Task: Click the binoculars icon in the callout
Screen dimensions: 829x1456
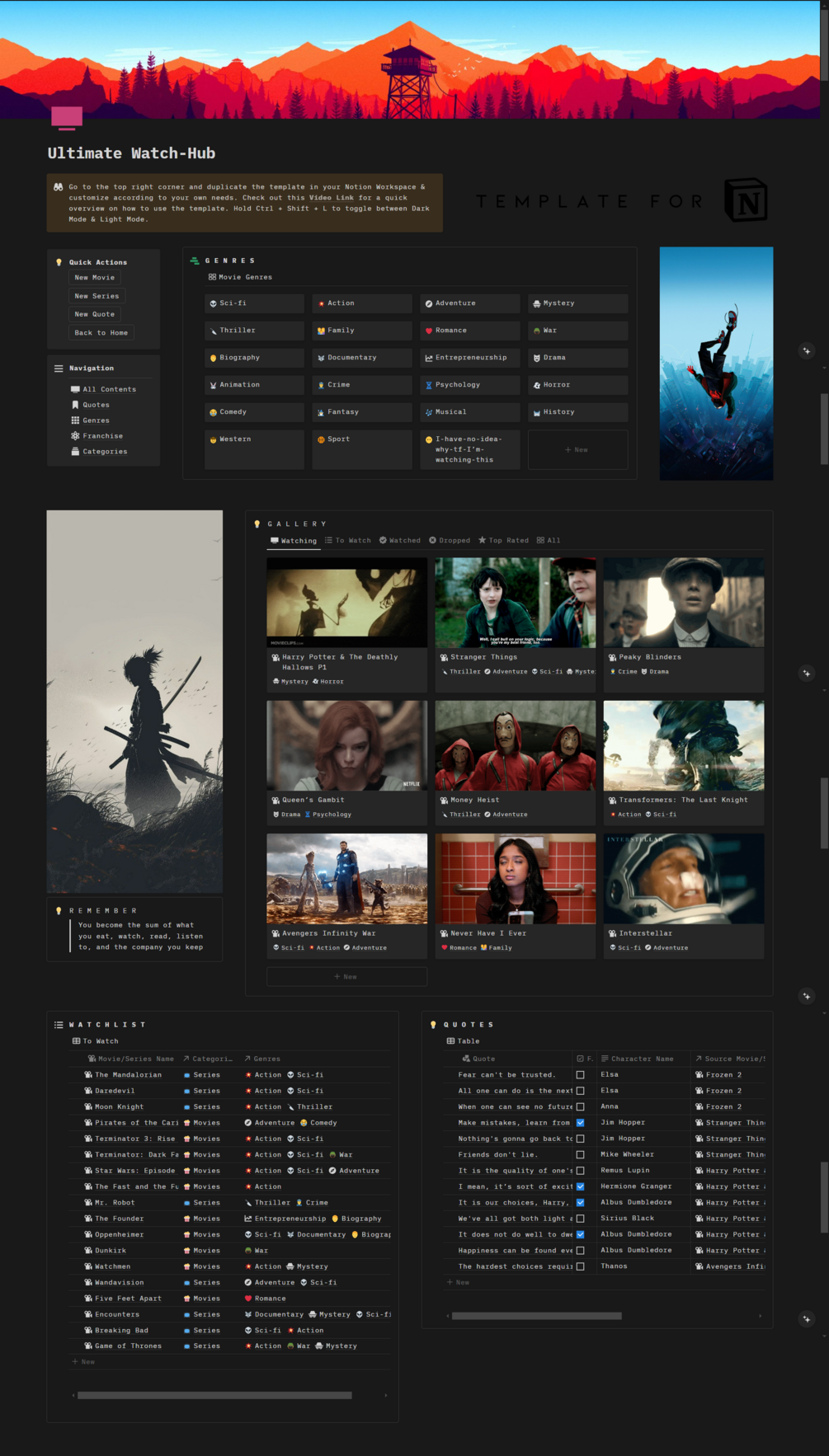Action: click(x=59, y=187)
